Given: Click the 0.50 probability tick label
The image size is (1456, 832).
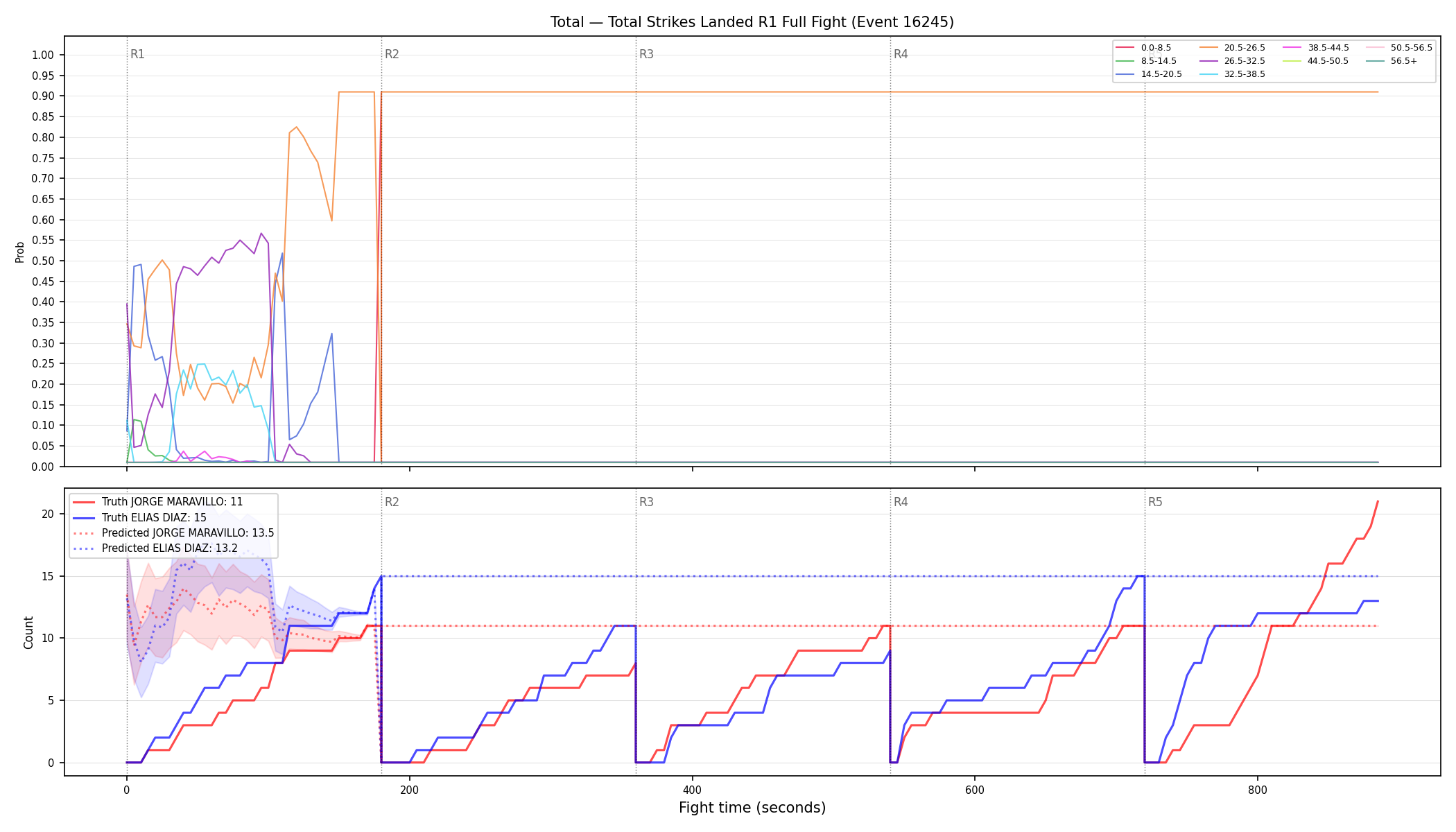Looking at the screenshot, I should (42, 261).
